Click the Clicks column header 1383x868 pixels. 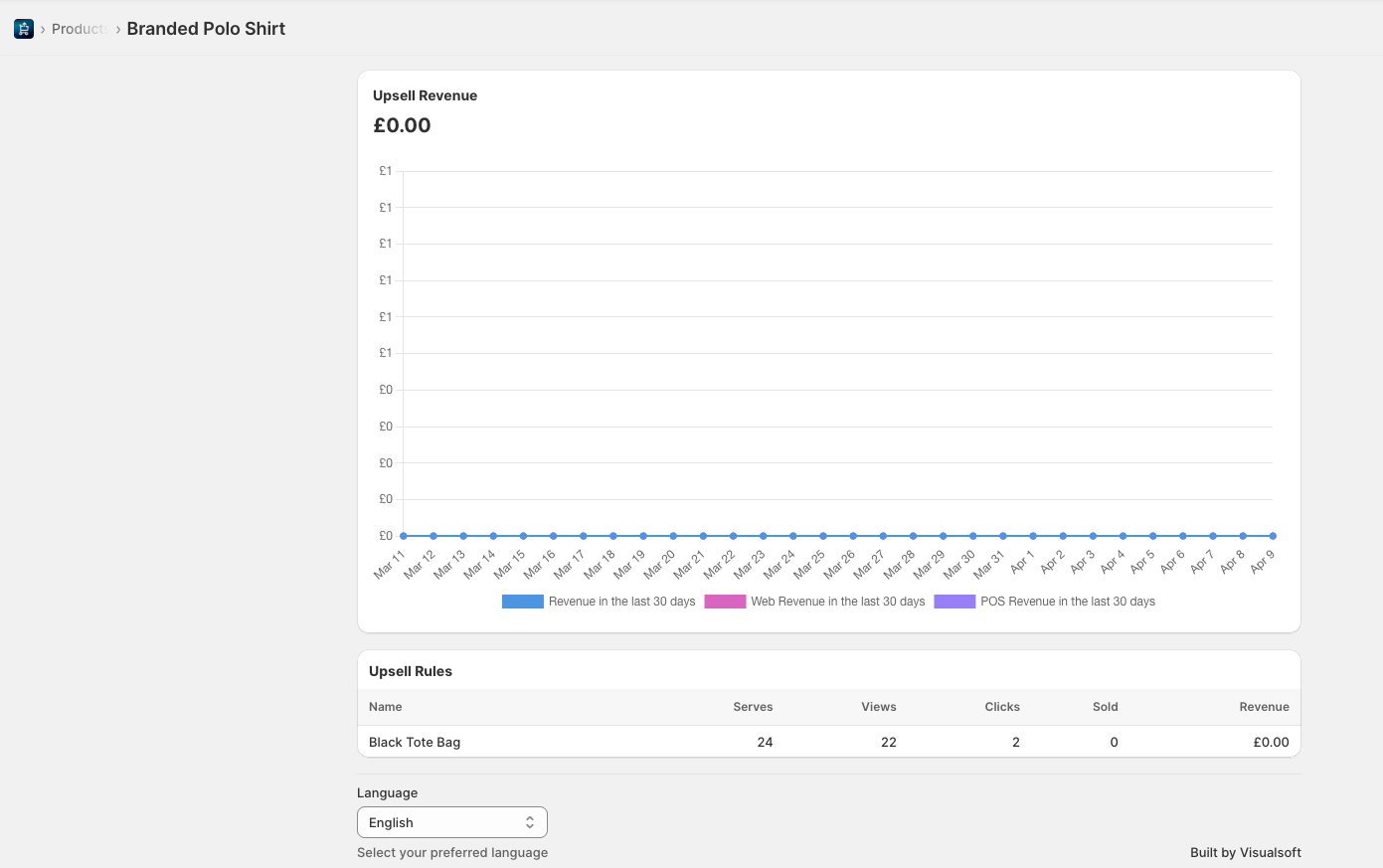coord(1002,706)
